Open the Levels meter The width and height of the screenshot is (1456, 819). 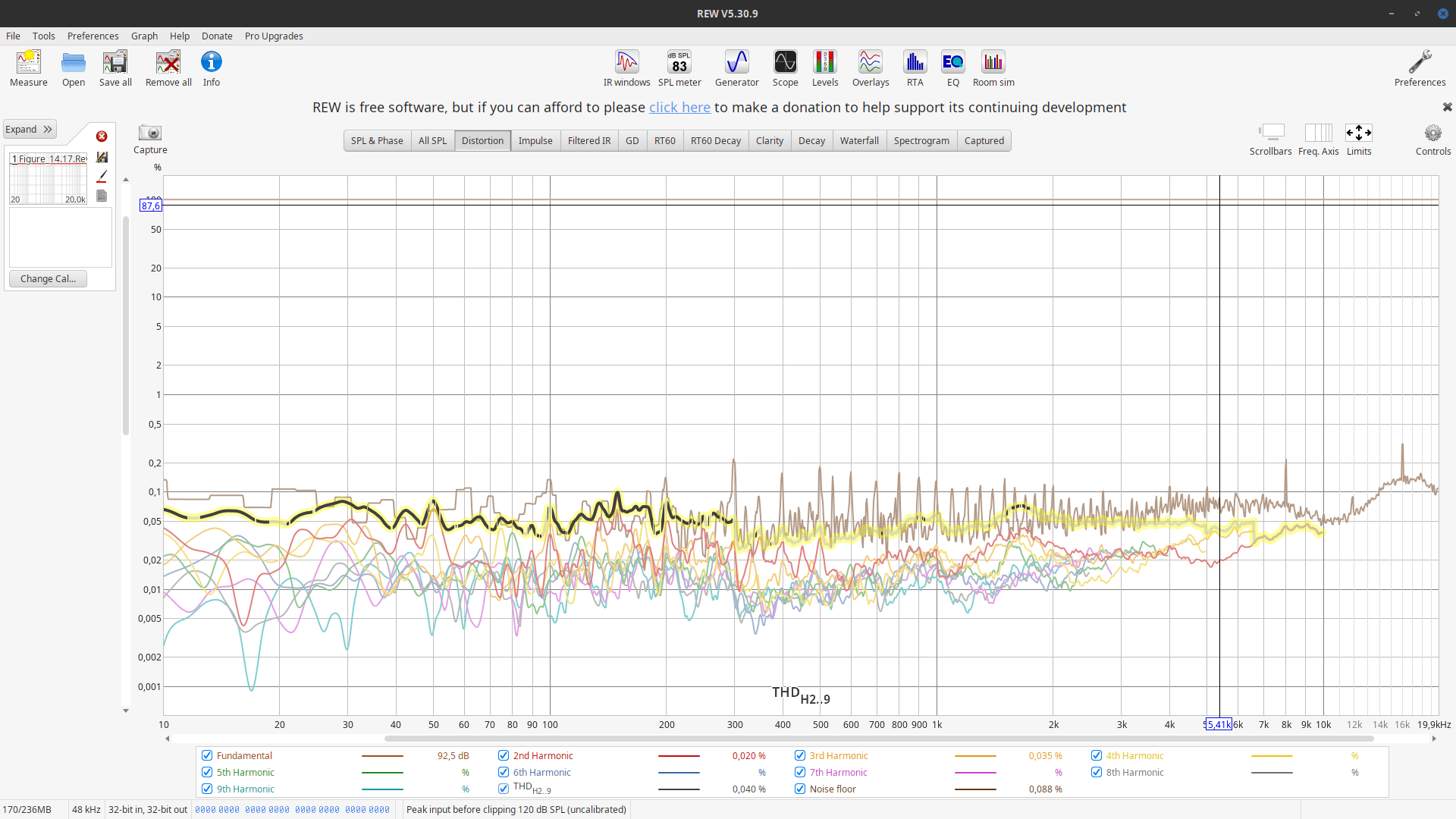(x=825, y=68)
